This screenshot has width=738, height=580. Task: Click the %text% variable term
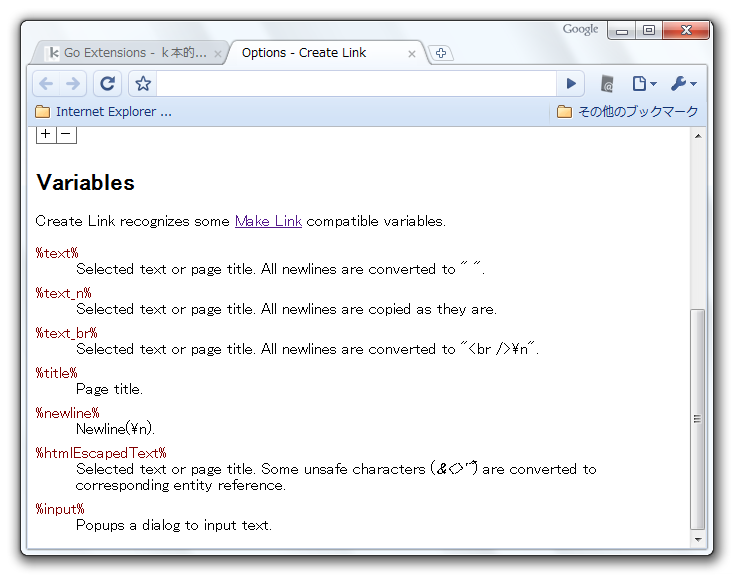[57, 253]
